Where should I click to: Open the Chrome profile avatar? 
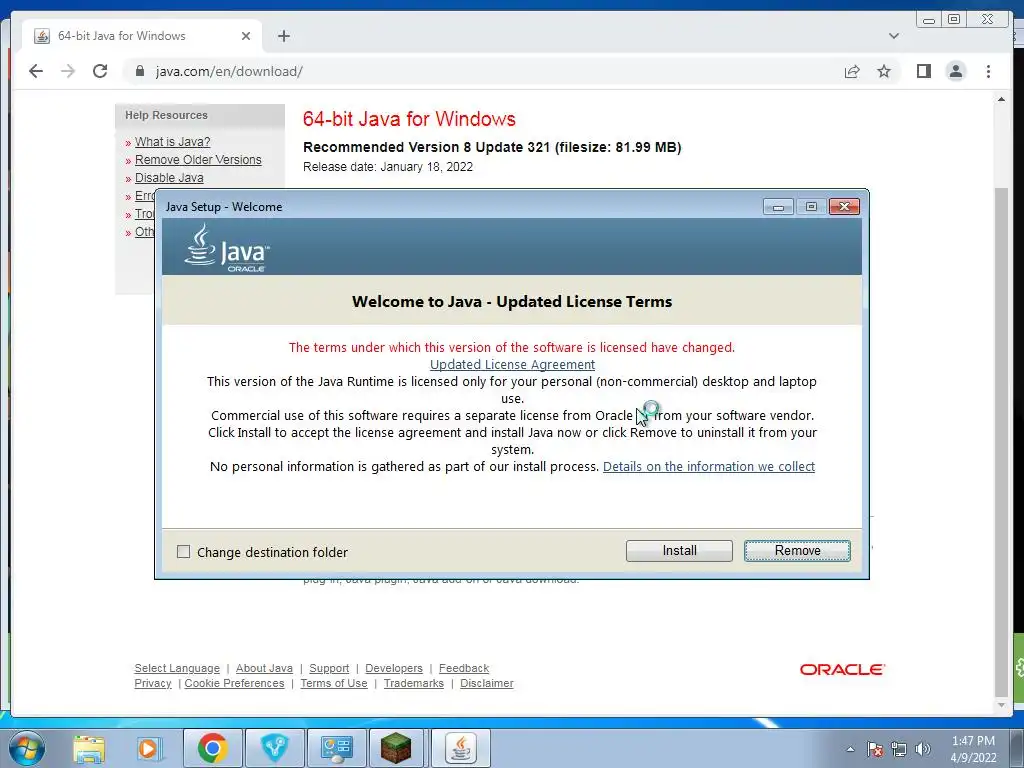click(x=955, y=71)
